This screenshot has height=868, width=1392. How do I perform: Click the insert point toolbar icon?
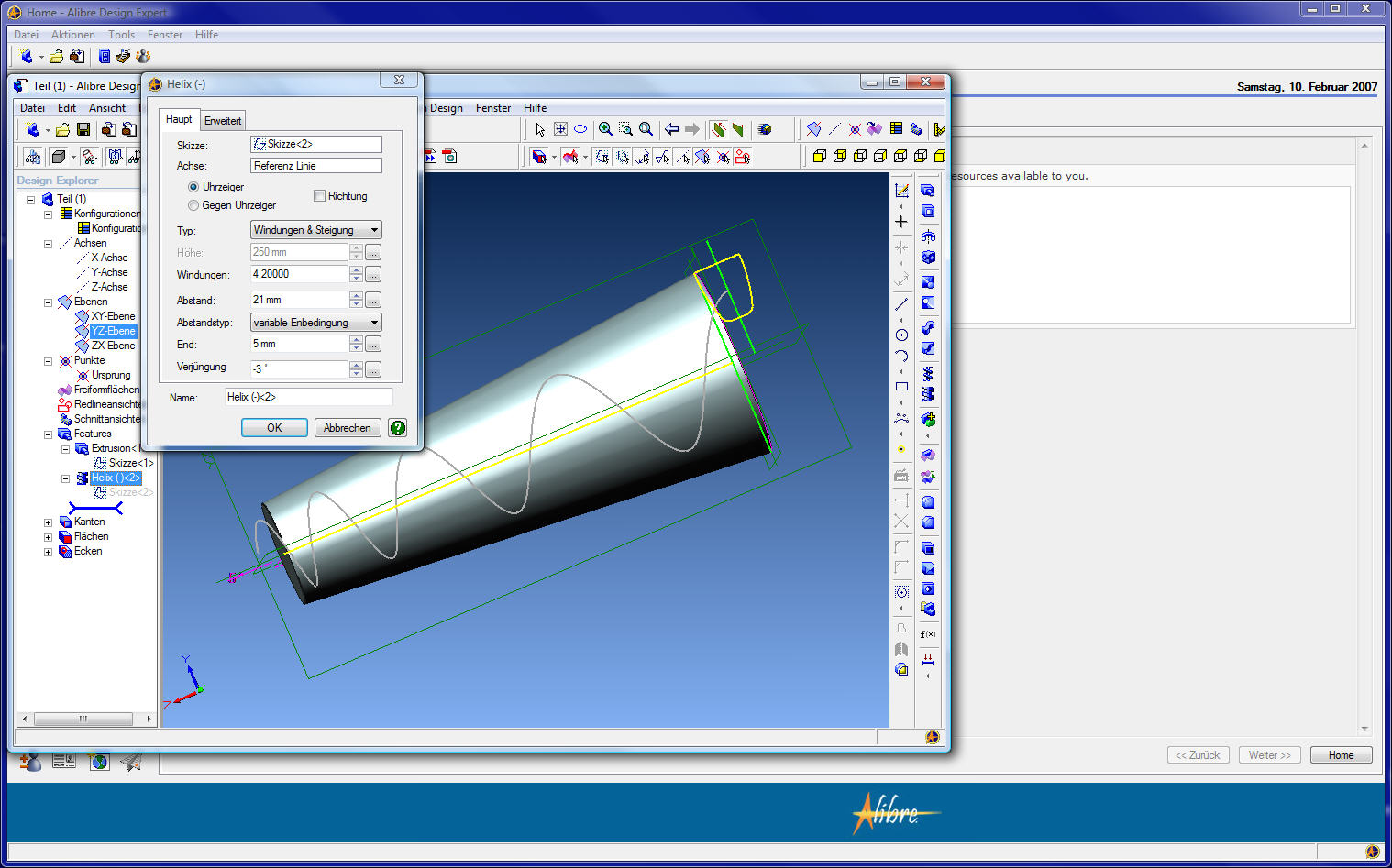pos(855,129)
